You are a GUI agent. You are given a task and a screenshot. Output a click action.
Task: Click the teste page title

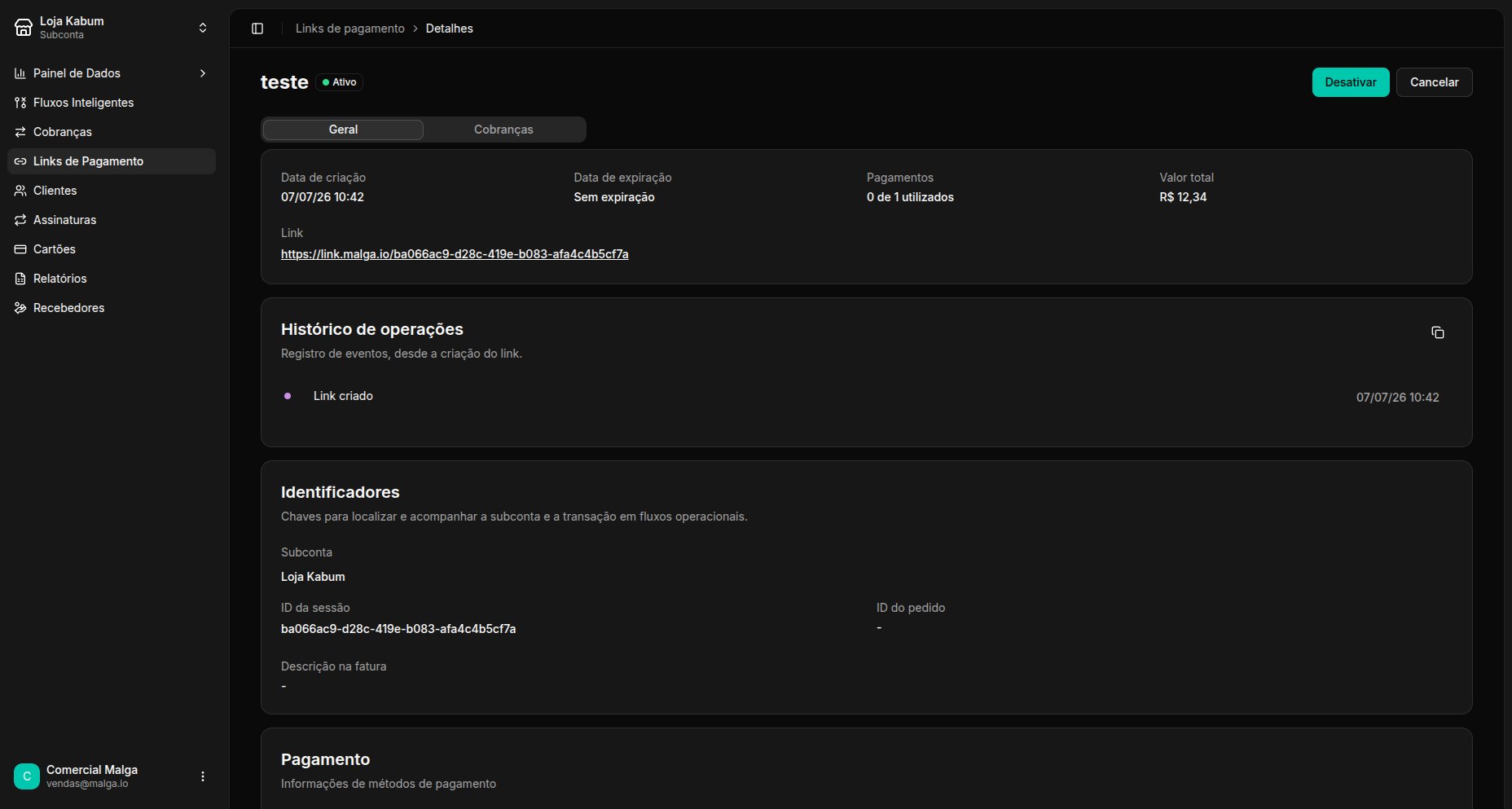point(284,82)
